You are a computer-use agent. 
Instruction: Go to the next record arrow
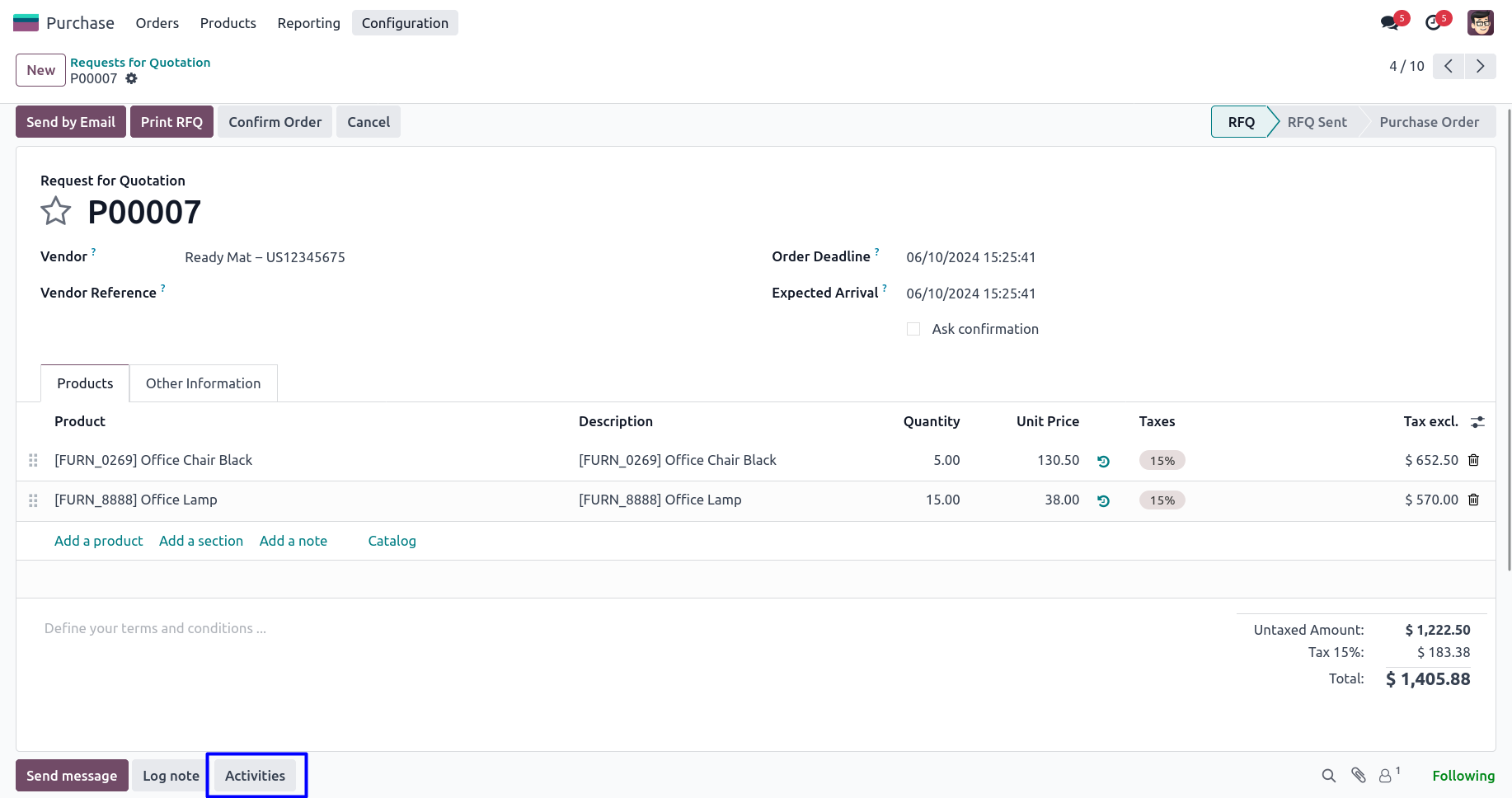point(1480,66)
